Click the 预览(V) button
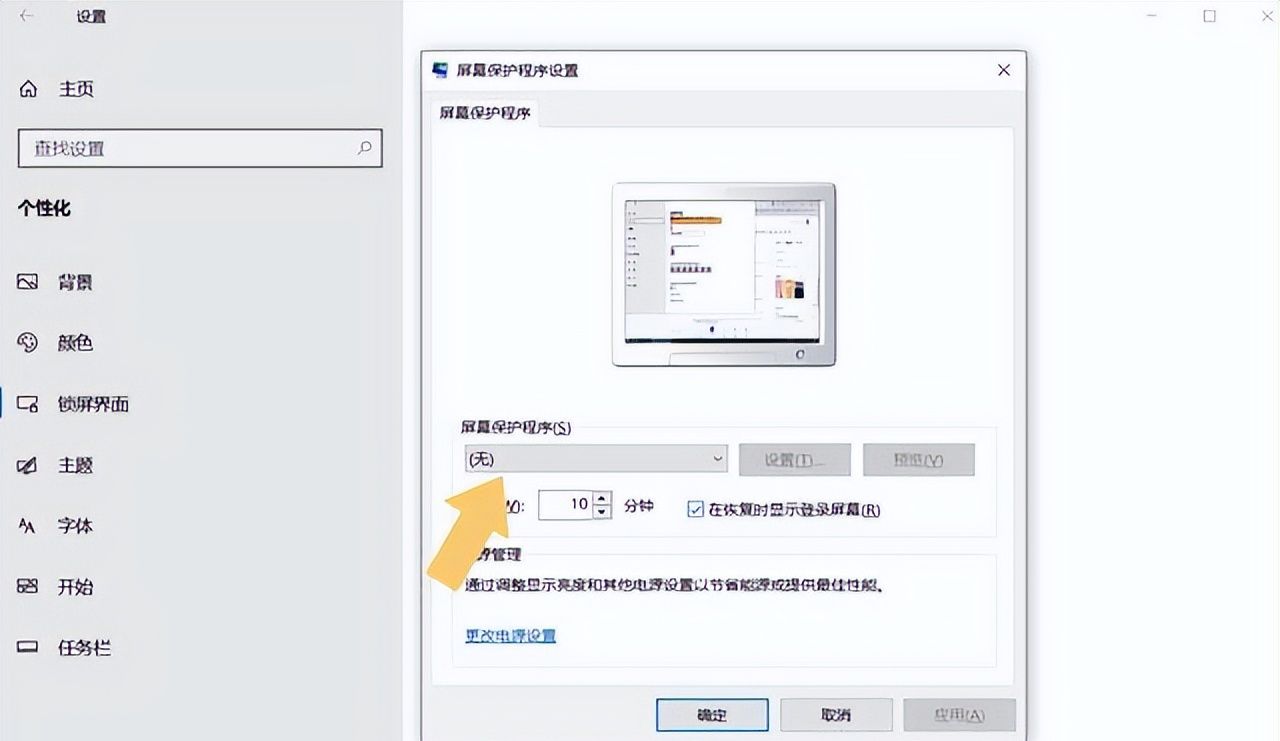The height and width of the screenshot is (741, 1280). [x=918, y=460]
